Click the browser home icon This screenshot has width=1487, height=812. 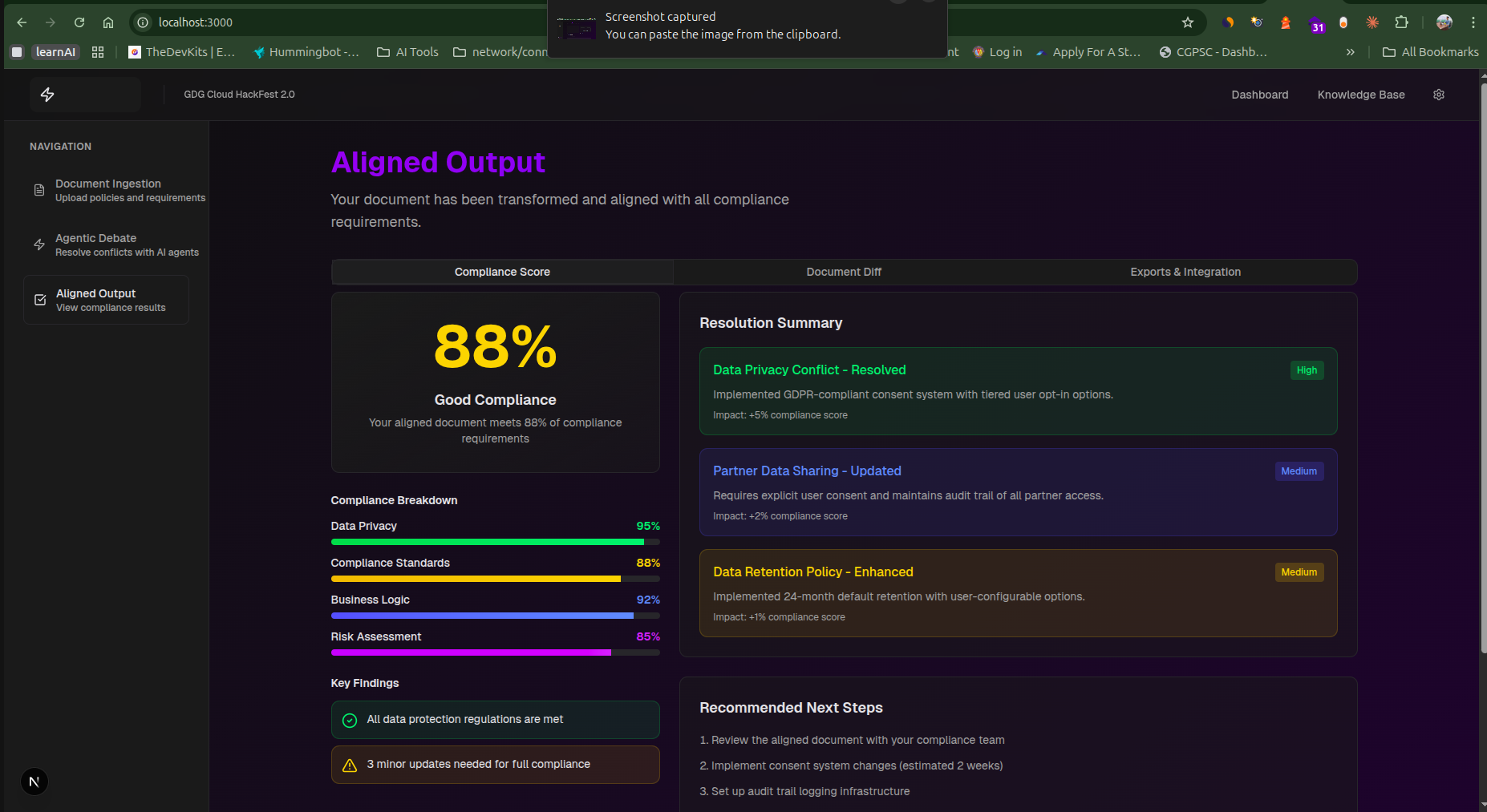point(108,22)
